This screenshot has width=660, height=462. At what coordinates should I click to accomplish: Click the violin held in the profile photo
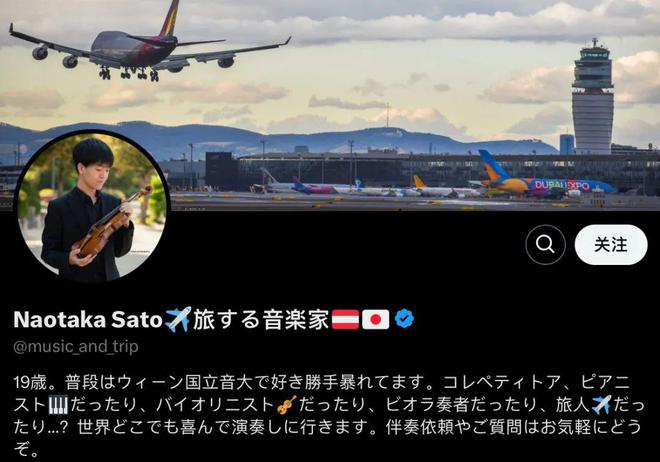click(x=112, y=223)
